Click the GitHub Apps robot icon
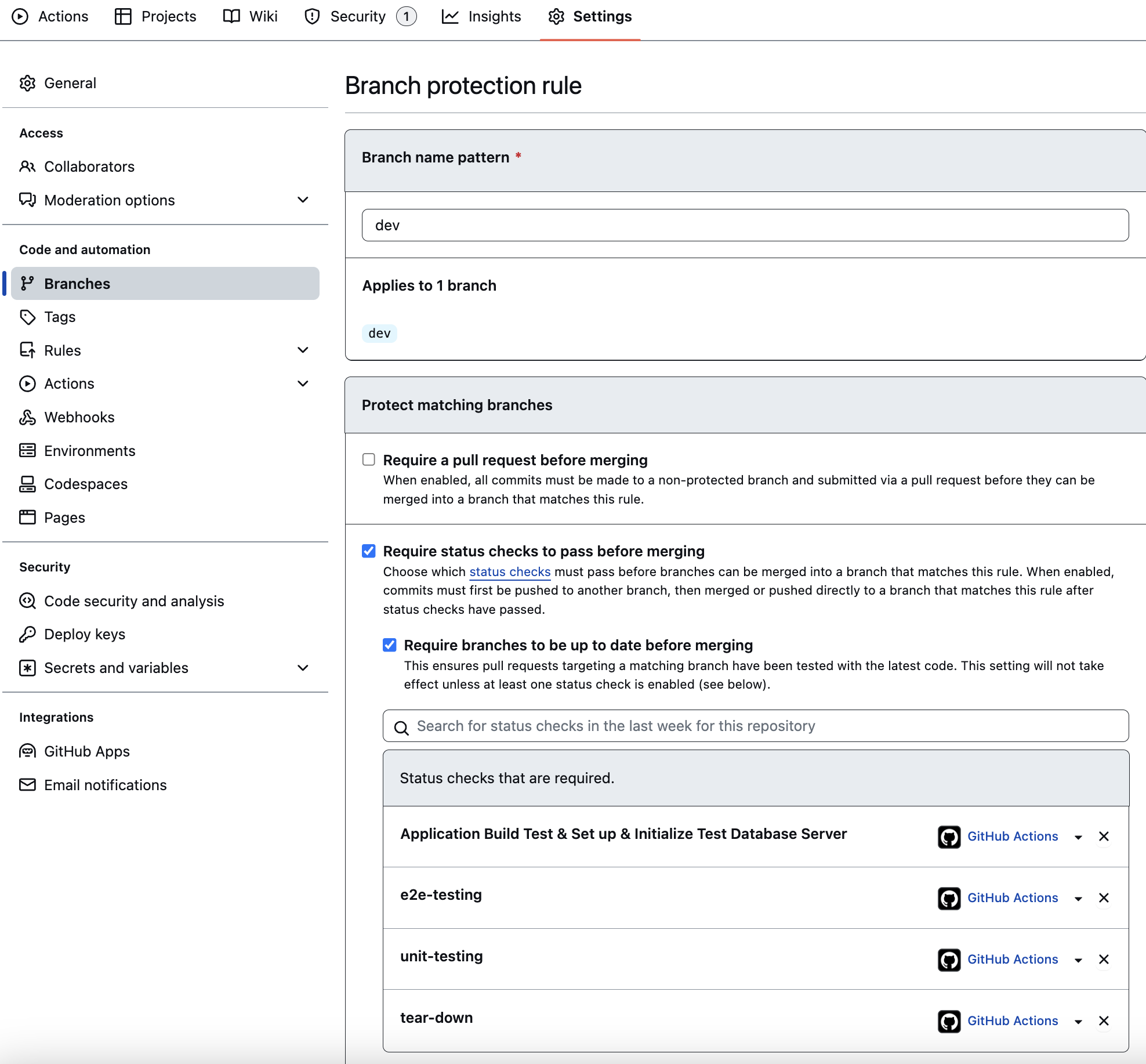Viewport: 1146px width, 1064px height. [x=27, y=751]
